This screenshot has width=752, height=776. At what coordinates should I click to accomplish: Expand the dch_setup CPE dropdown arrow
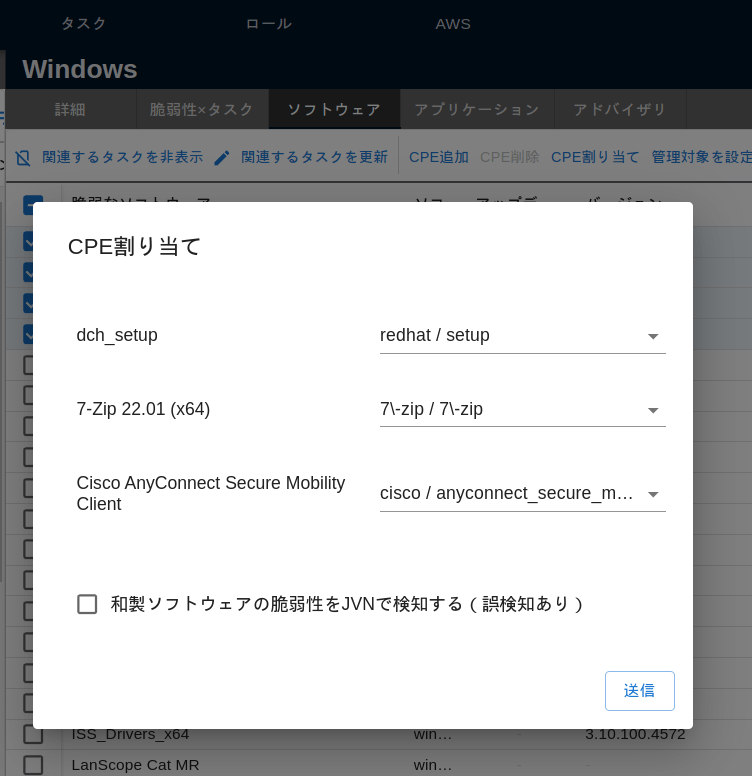[x=652, y=337]
